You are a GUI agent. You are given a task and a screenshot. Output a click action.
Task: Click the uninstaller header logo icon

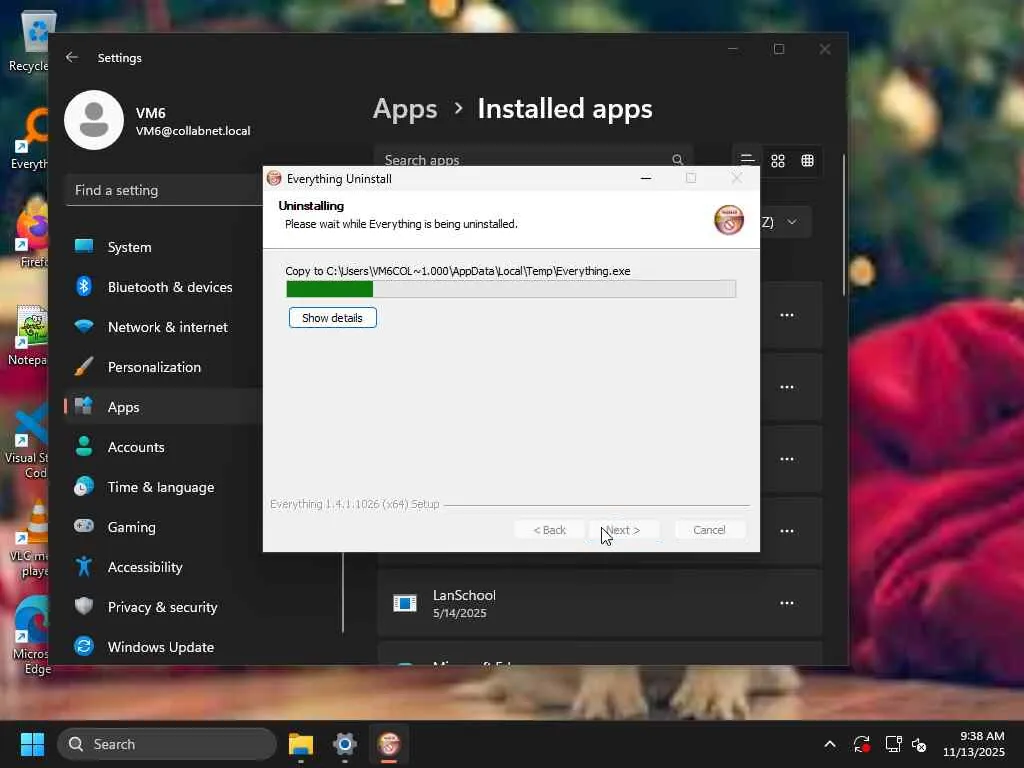coord(729,220)
